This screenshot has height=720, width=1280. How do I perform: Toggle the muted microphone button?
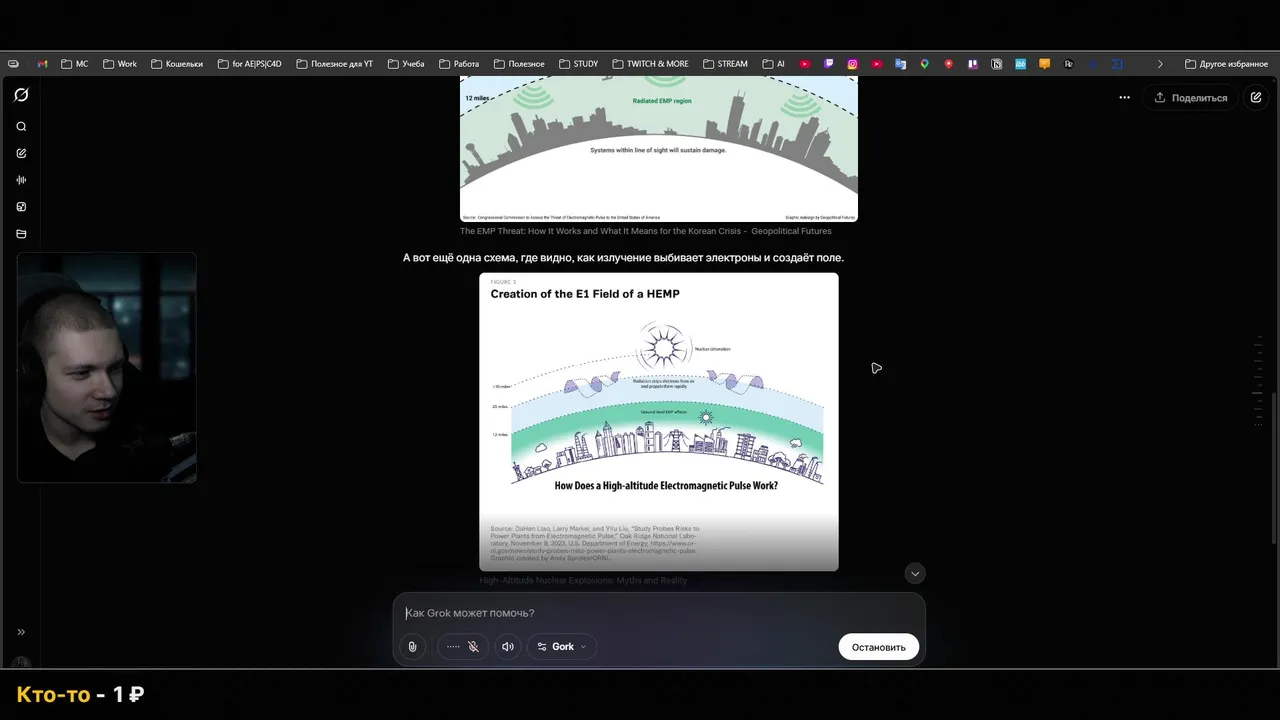pos(463,647)
